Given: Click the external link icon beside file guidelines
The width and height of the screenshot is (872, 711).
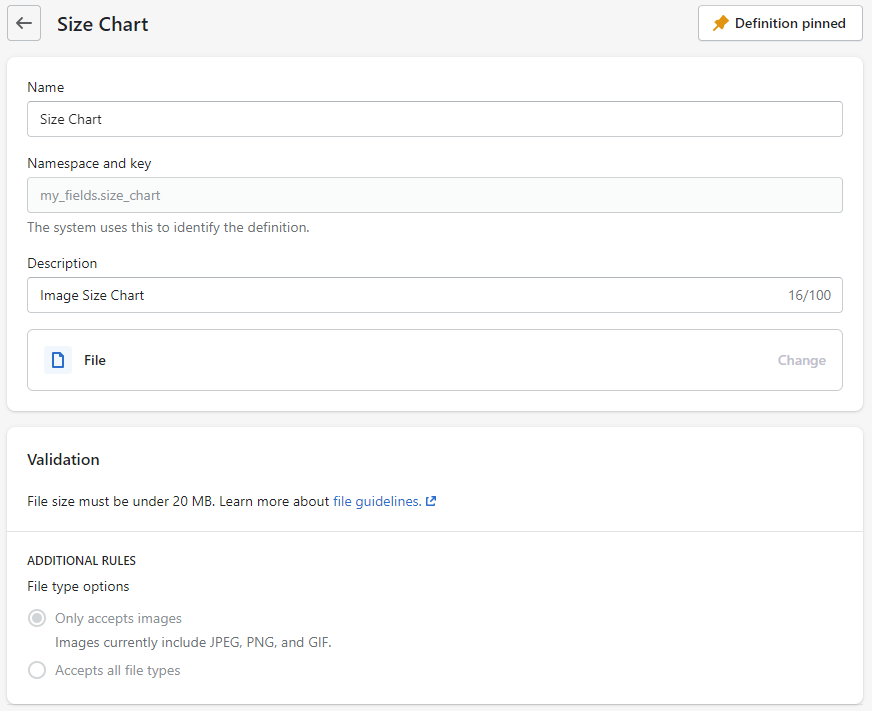Looking at the screenshot, I should tap(431, 502).
